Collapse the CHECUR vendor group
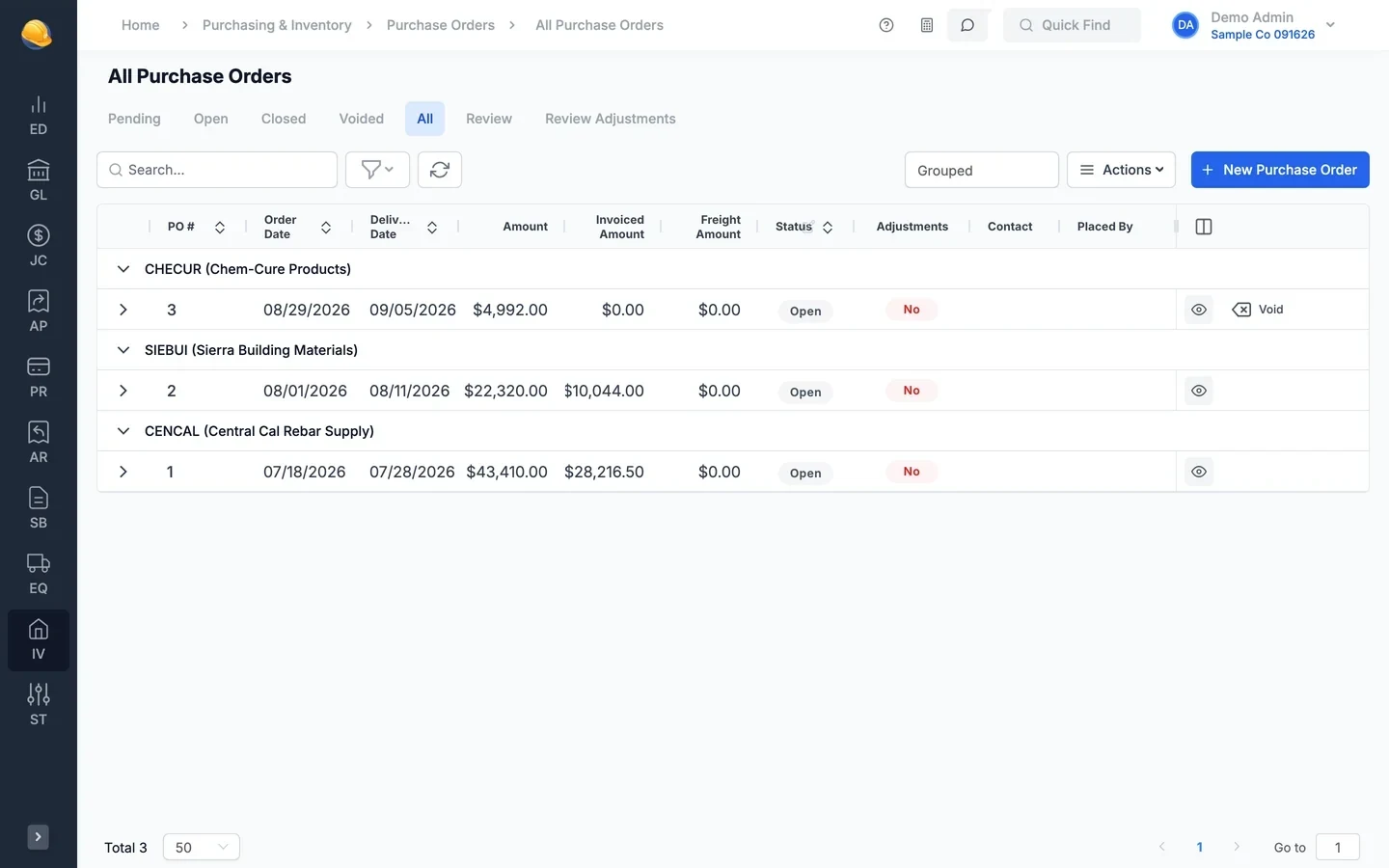The height and width of the screenshot is (868, 1389). click(123, 269)
